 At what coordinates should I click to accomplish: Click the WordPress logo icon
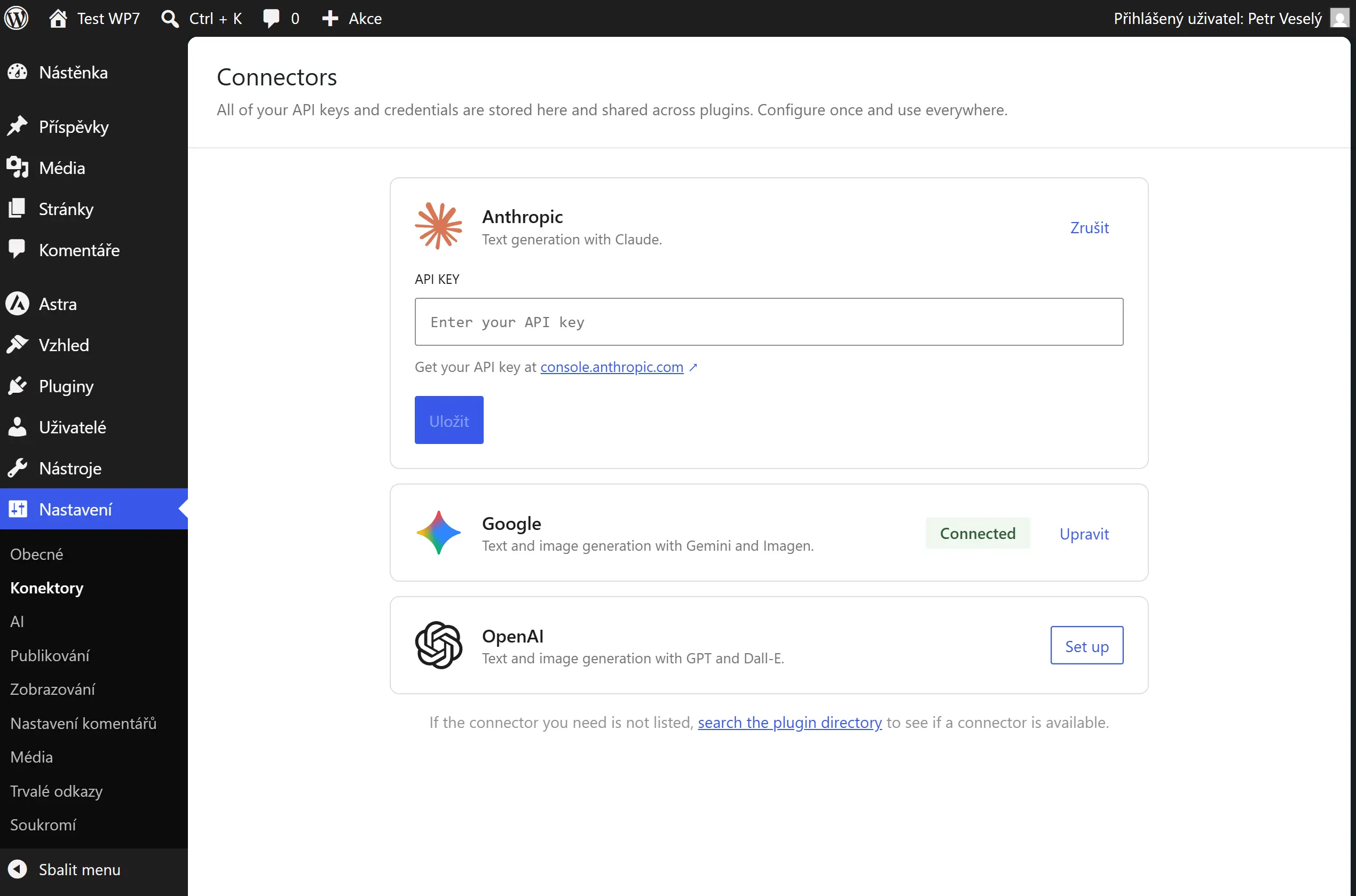(16, 18)
